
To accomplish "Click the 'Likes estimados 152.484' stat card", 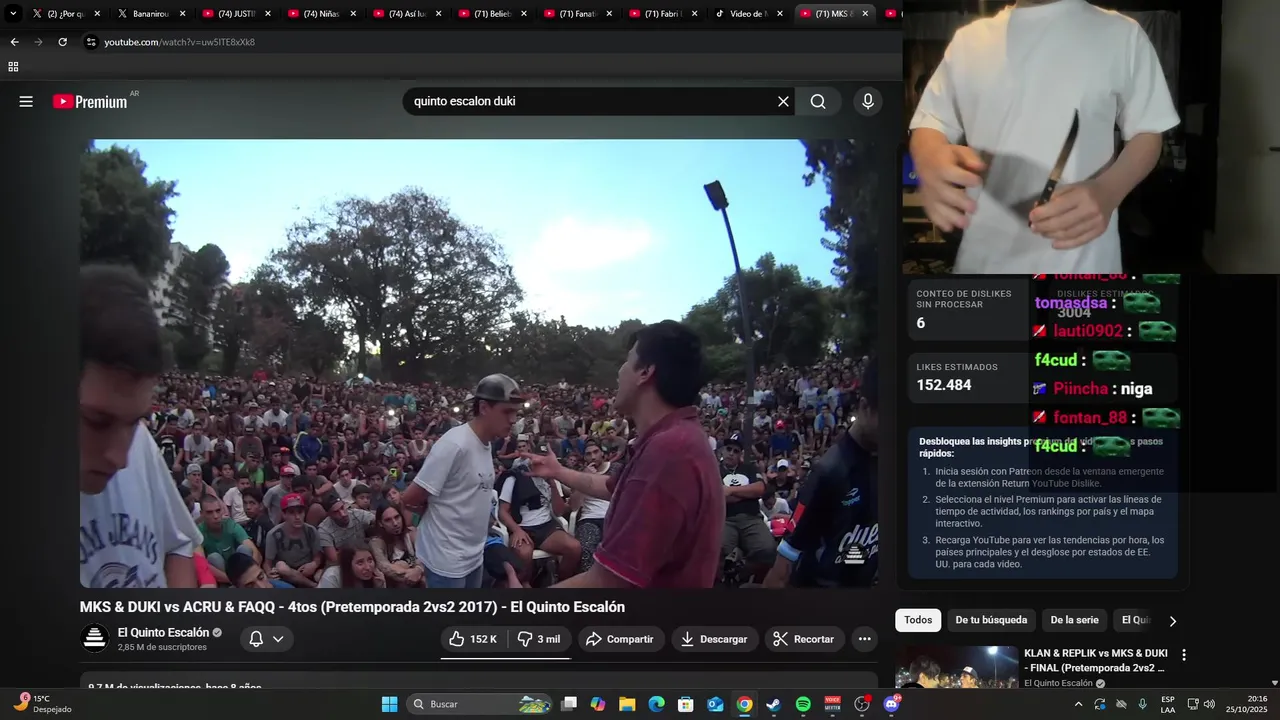I will click(x=966, y=377).
